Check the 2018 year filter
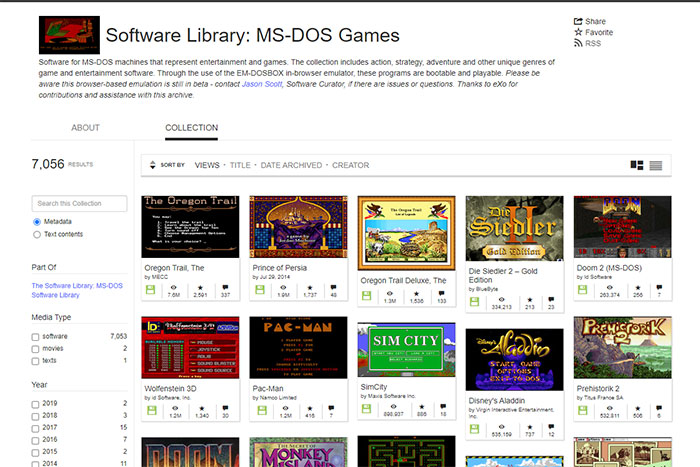This screenshot has width=700, height=467. [35, 416]
